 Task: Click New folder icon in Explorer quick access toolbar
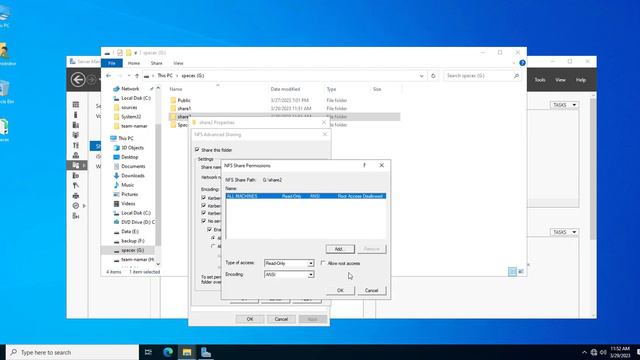point(128,53)
